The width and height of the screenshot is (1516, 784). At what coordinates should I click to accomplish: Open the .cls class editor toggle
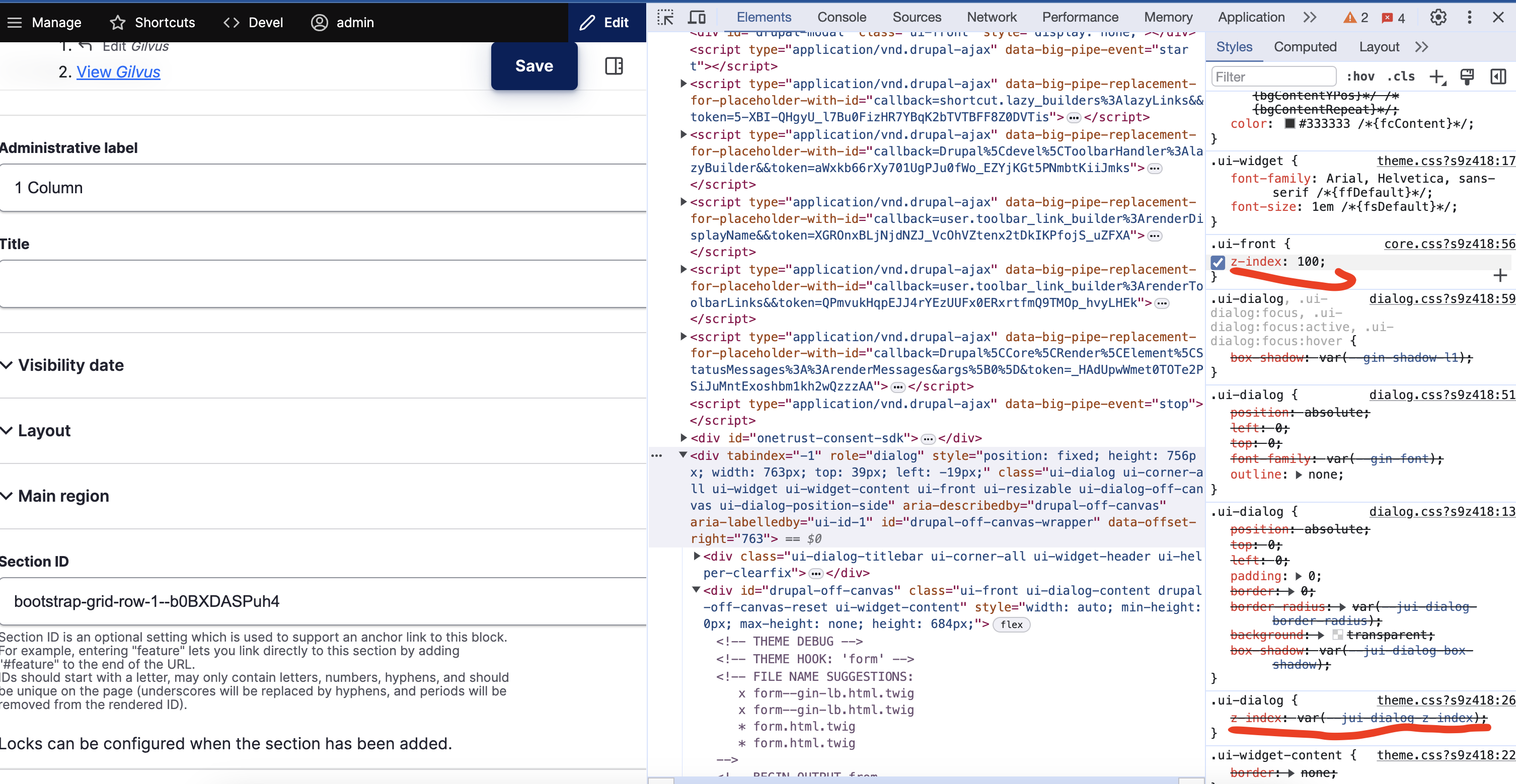(x=1401, y=76)
